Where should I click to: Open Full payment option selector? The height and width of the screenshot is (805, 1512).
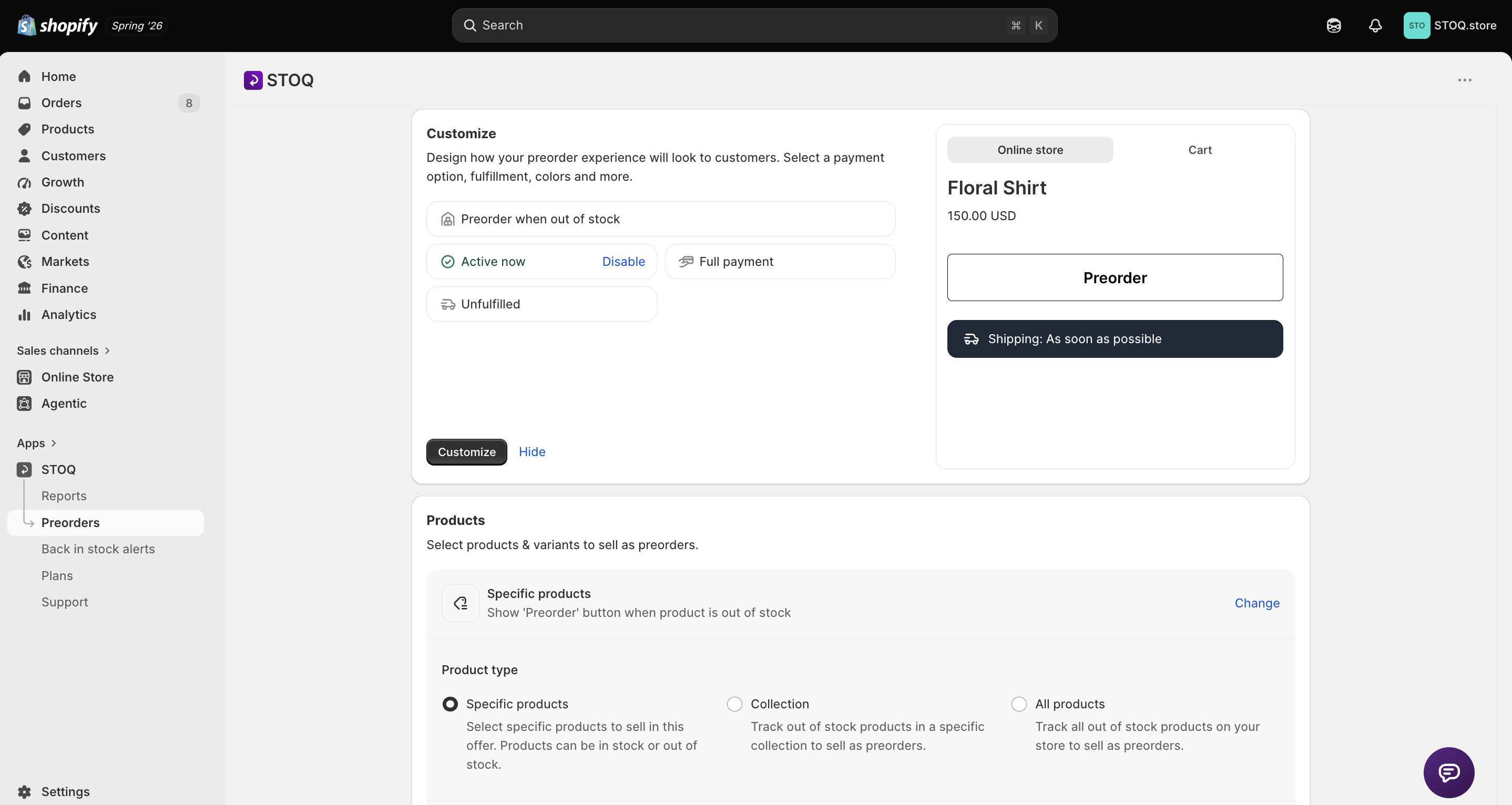pyautogui.click(x=780, y=262)
